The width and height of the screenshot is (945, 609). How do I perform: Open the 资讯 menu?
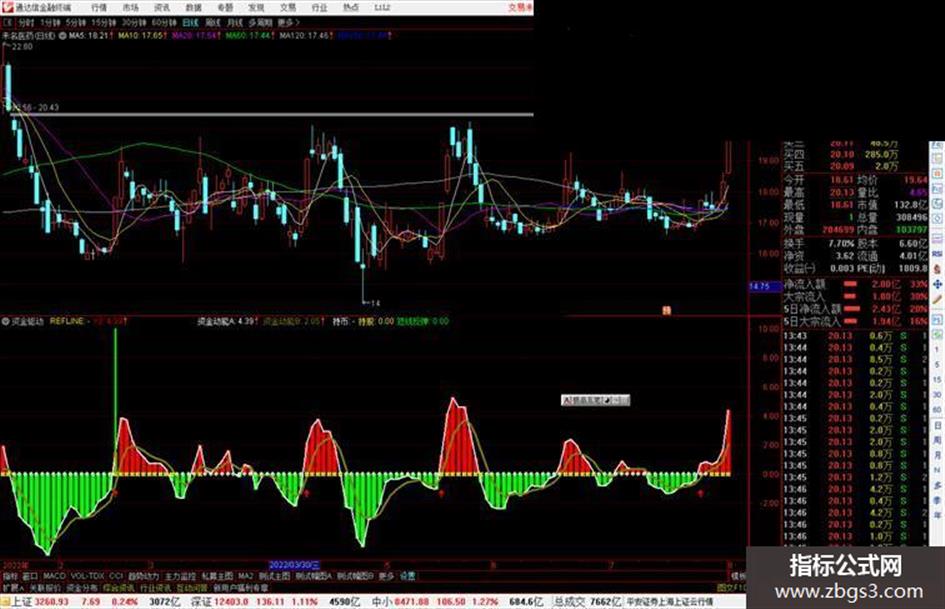click(x=162, y=7)
